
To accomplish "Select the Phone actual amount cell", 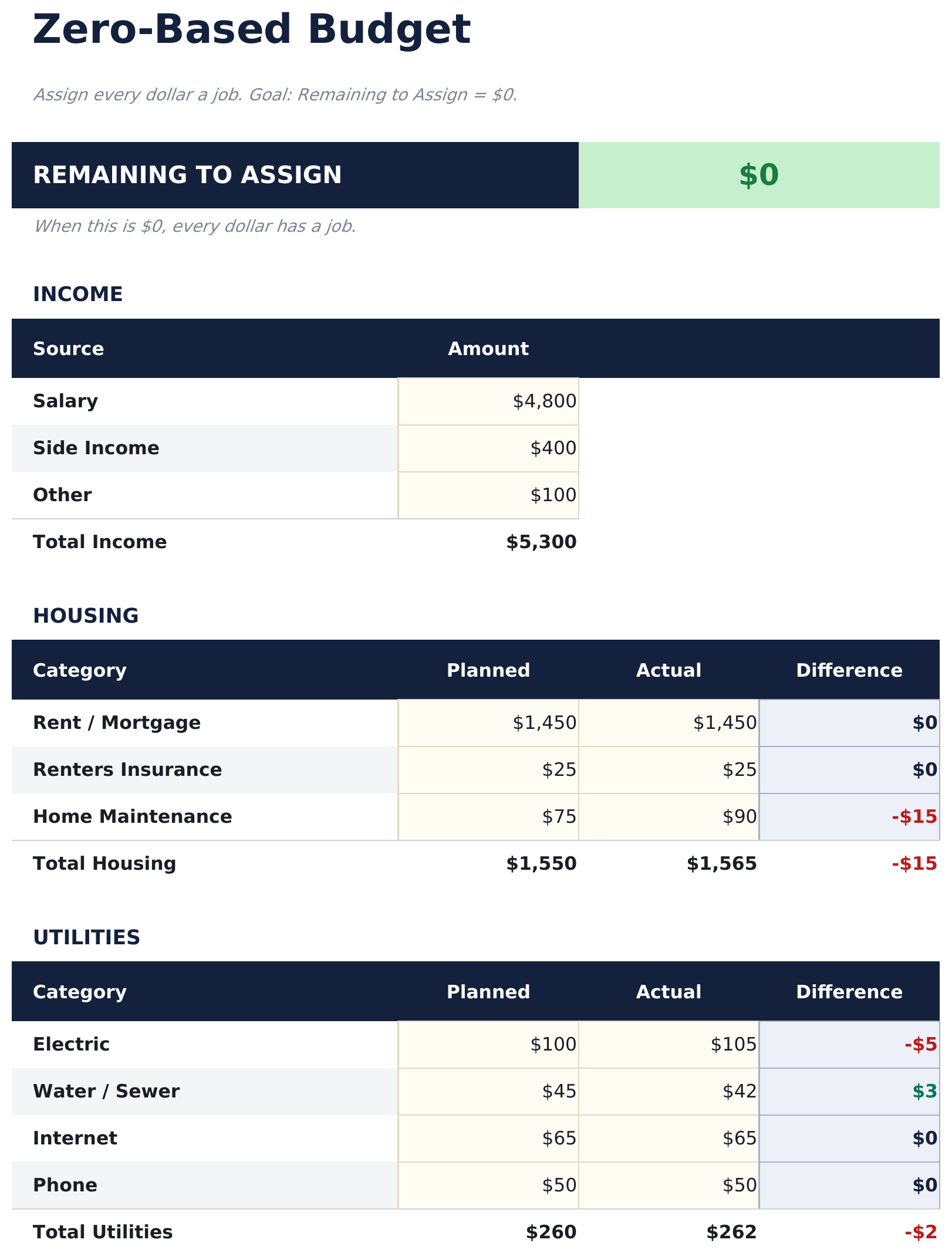I will pos(669,1186).
